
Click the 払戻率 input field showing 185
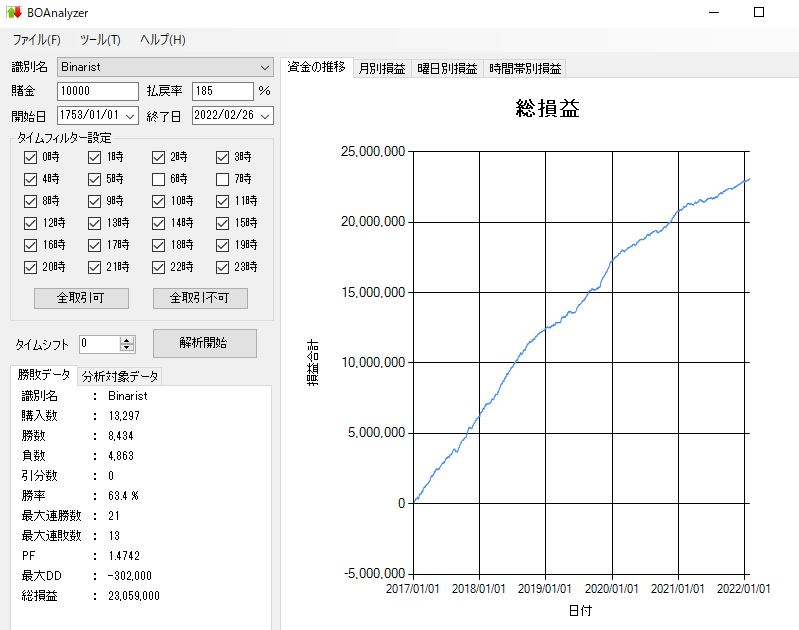tap(223, 91)
